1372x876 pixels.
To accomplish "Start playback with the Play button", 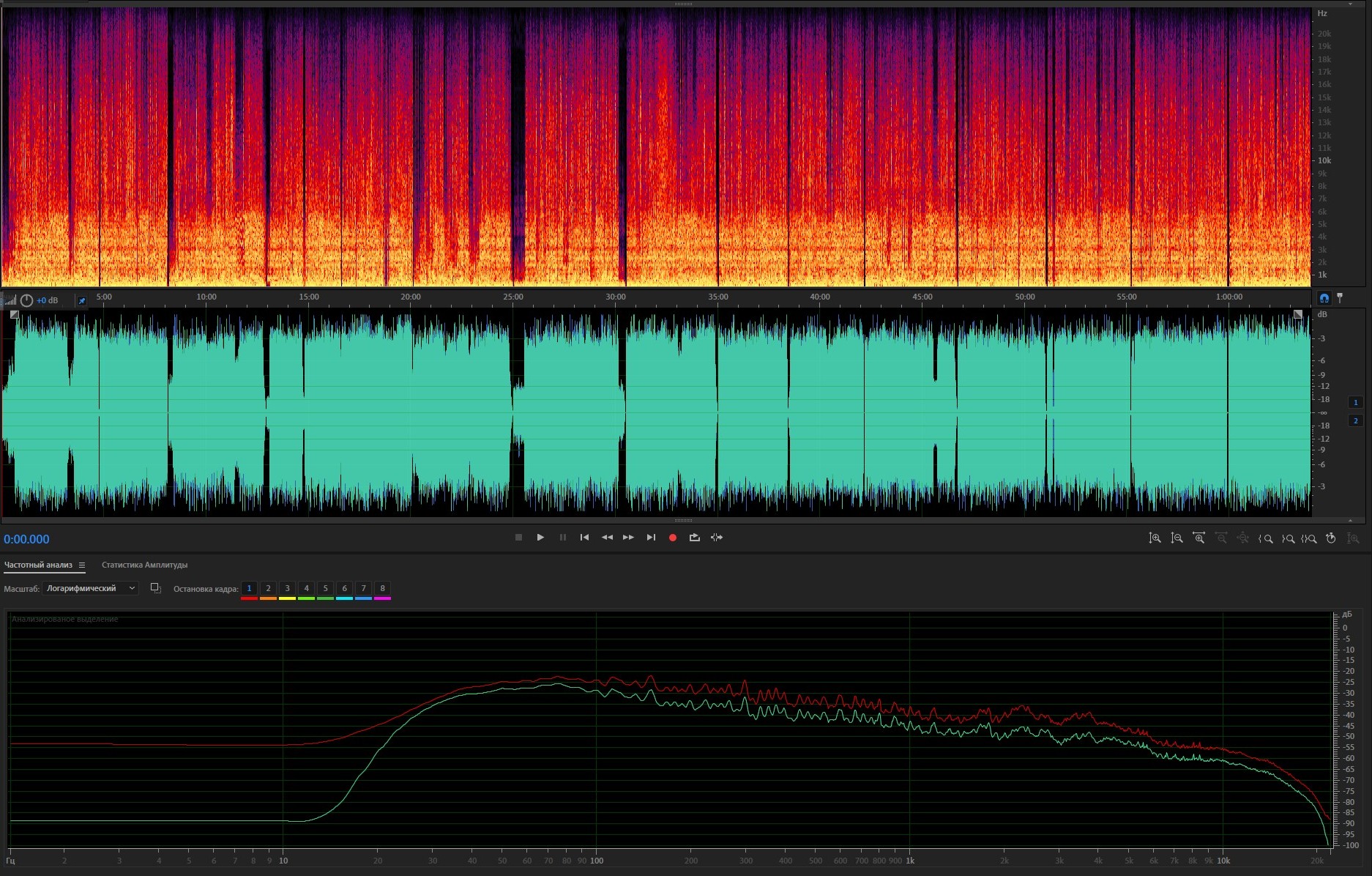I will click(x=540, y=538).
